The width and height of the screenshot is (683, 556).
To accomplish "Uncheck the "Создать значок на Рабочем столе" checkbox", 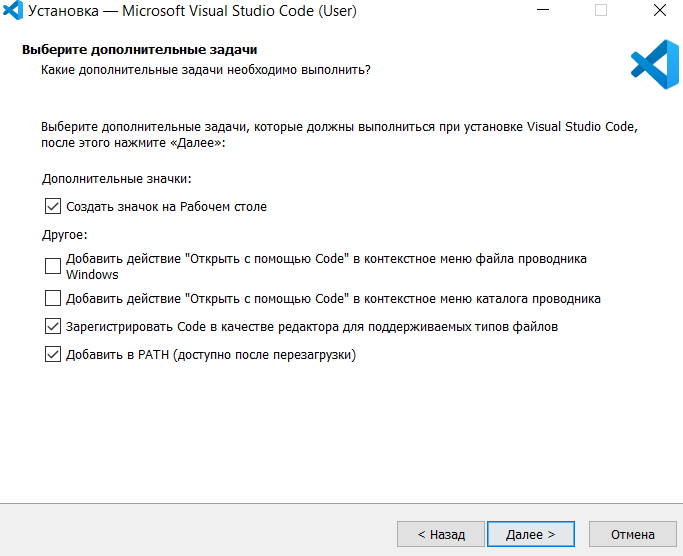I will (x=53, y=207).
